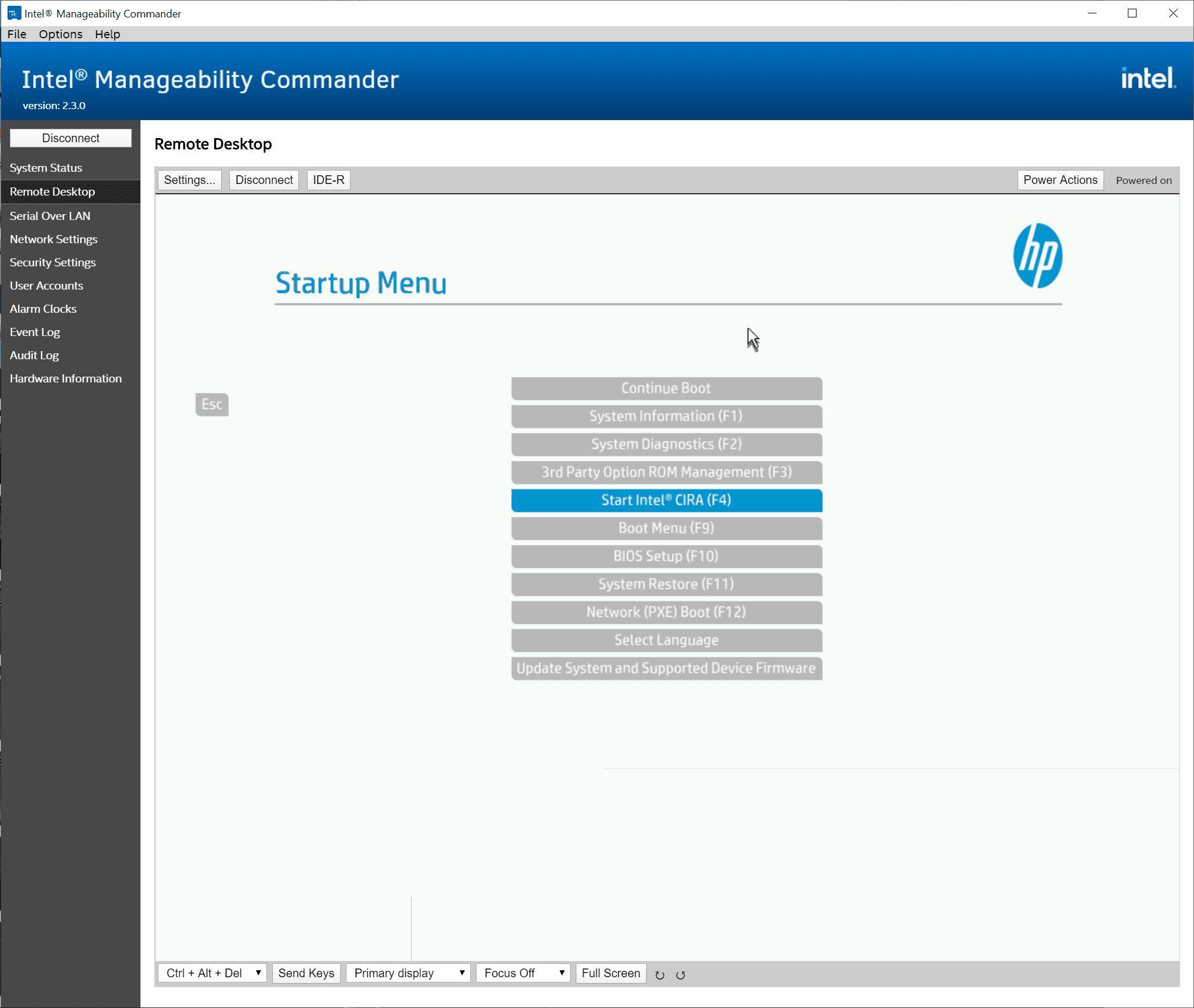The height and width of the screenshot is (1008, 1194).
Task: Click the sidebar Disconnect button
Action: click(71, 138)
